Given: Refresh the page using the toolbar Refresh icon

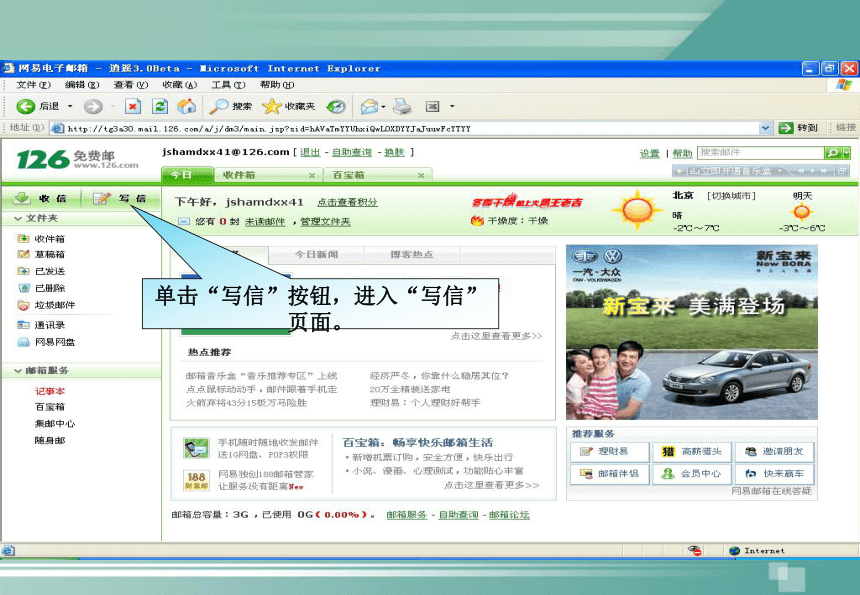Looking at the screenshot, I should pyautogui.click(x=160, y=106).
